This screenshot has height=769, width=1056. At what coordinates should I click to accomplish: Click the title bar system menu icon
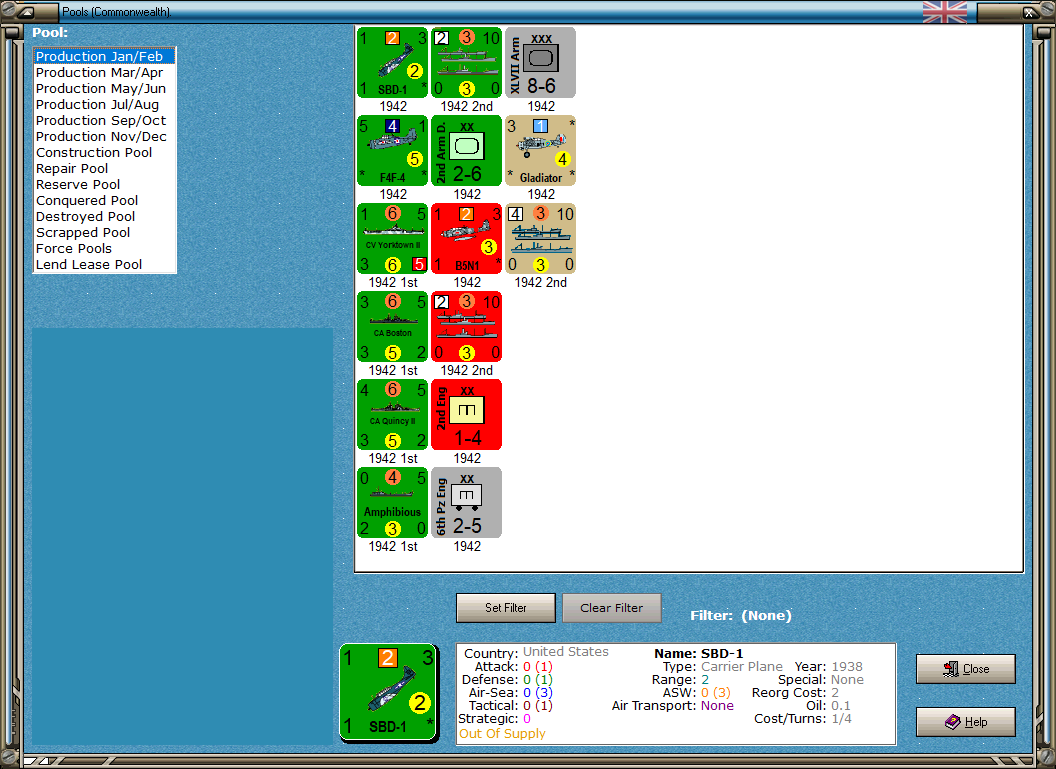[x=28, y=11]
